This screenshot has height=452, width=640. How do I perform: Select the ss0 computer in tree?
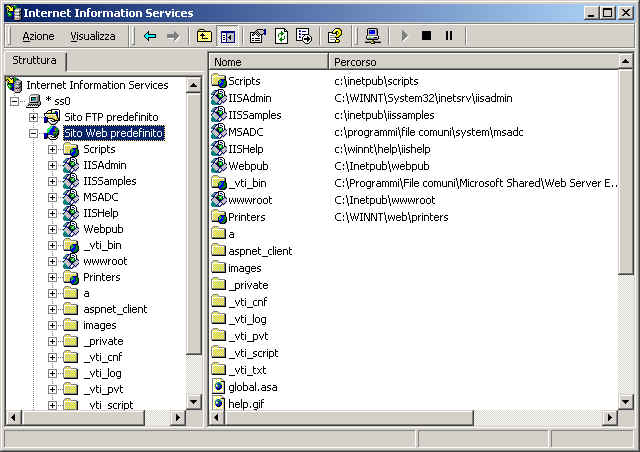click(58, 101)
